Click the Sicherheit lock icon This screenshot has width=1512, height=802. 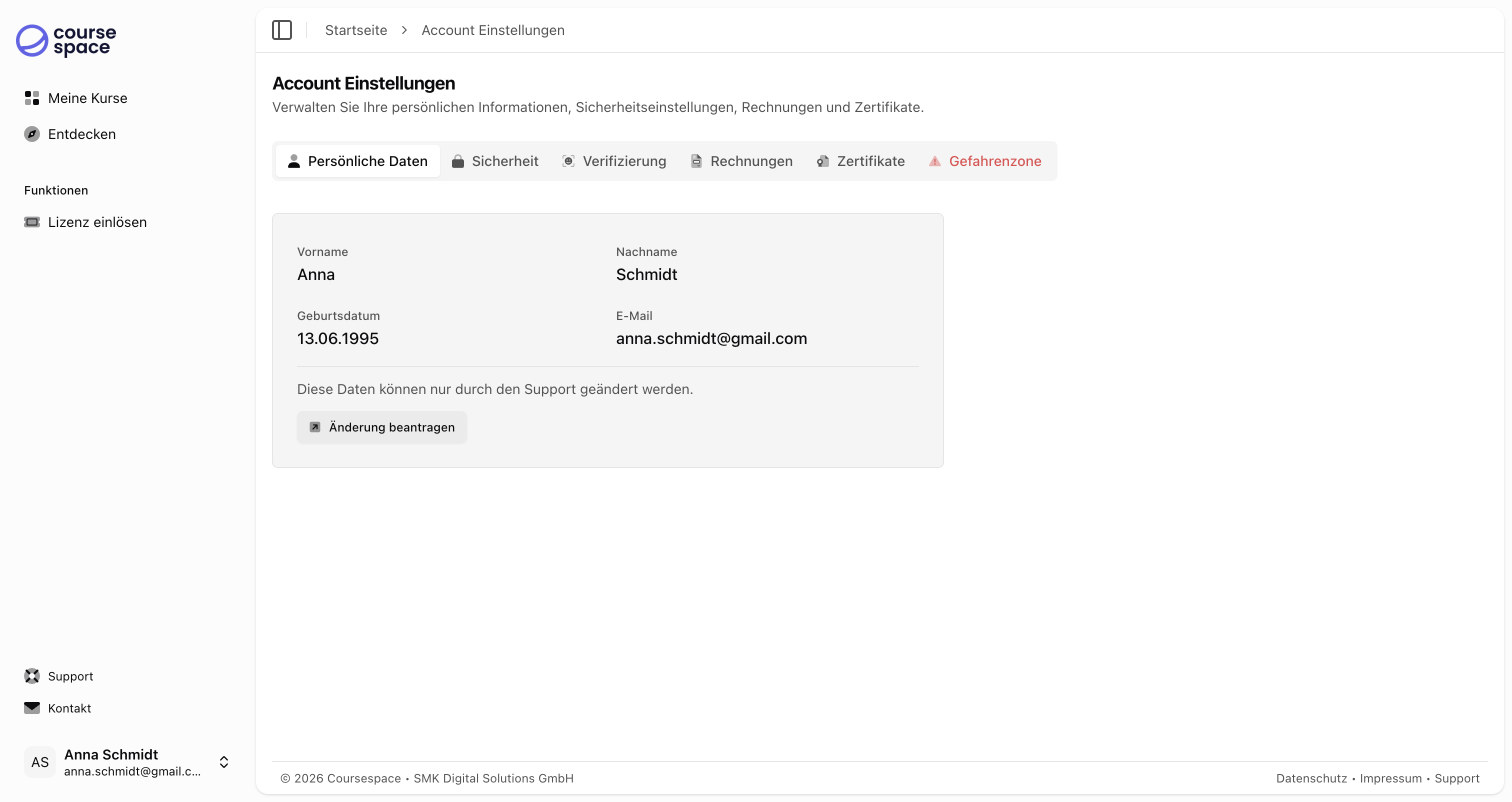coord(458,161)
